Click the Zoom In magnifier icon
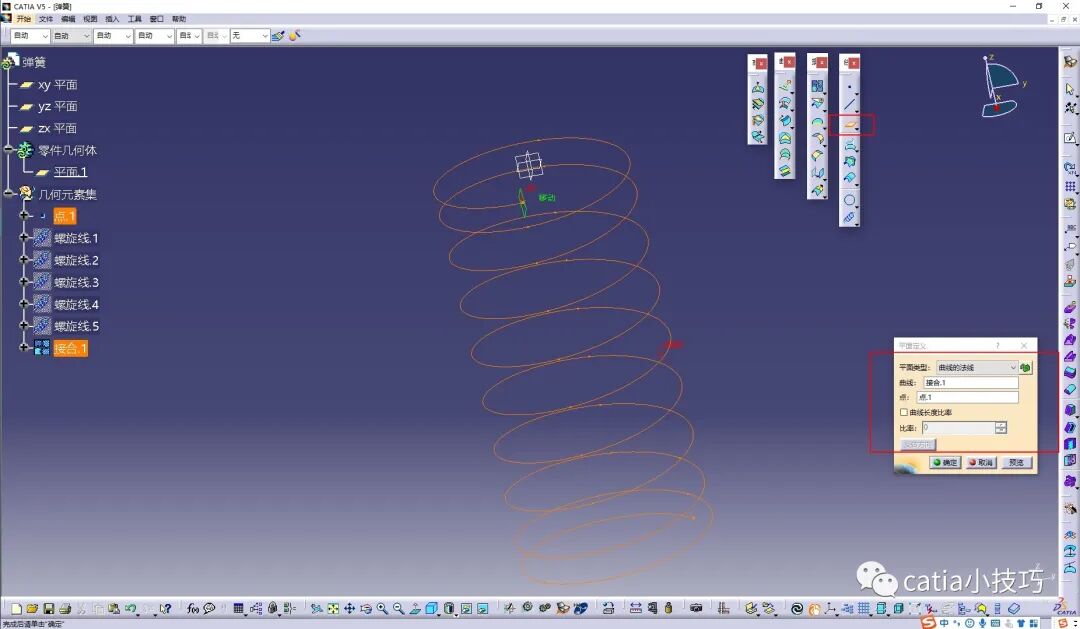This screenshot has width=1080, height=629. tap(382, 608)
